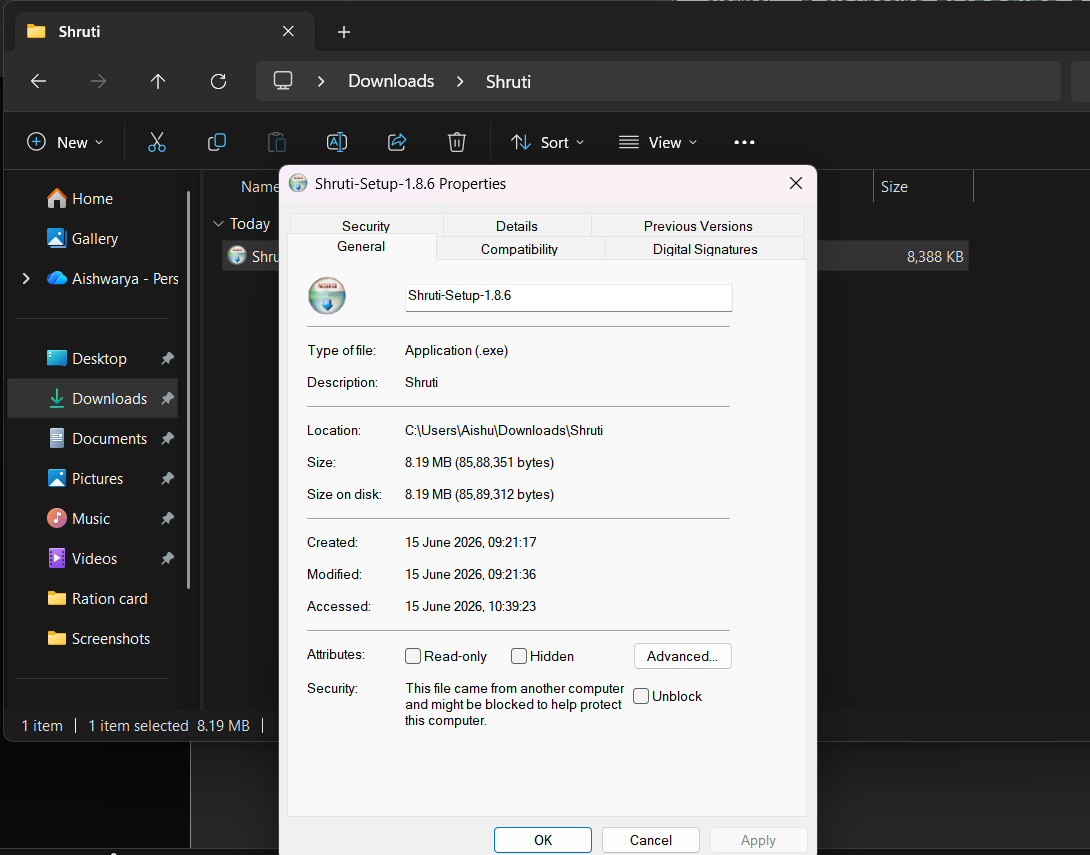Refresh the folder view
The height and width of the screenshot is (855, 1090).
pyautogui.click(x=218, y=81)
